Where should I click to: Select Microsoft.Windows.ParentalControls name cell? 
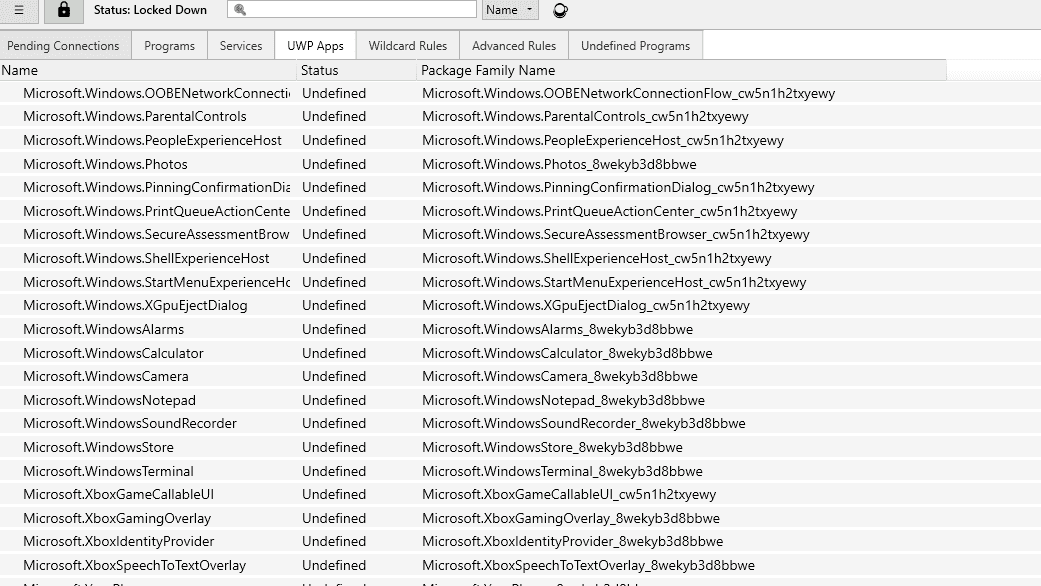tap(135, 116)
